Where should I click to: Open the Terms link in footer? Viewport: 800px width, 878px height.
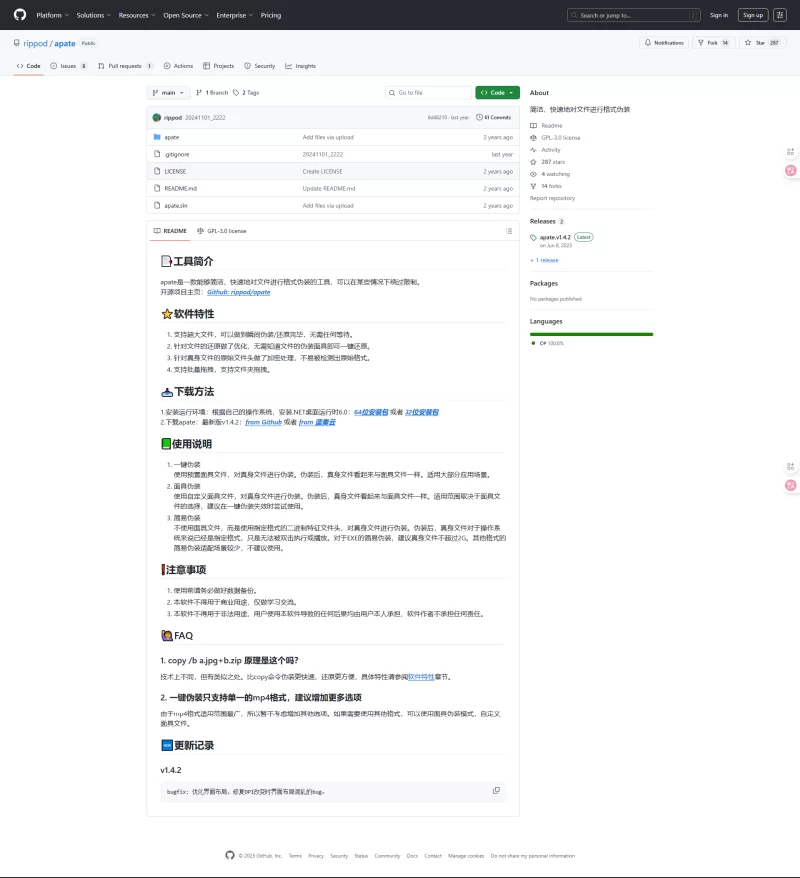[x=295, y=856]
